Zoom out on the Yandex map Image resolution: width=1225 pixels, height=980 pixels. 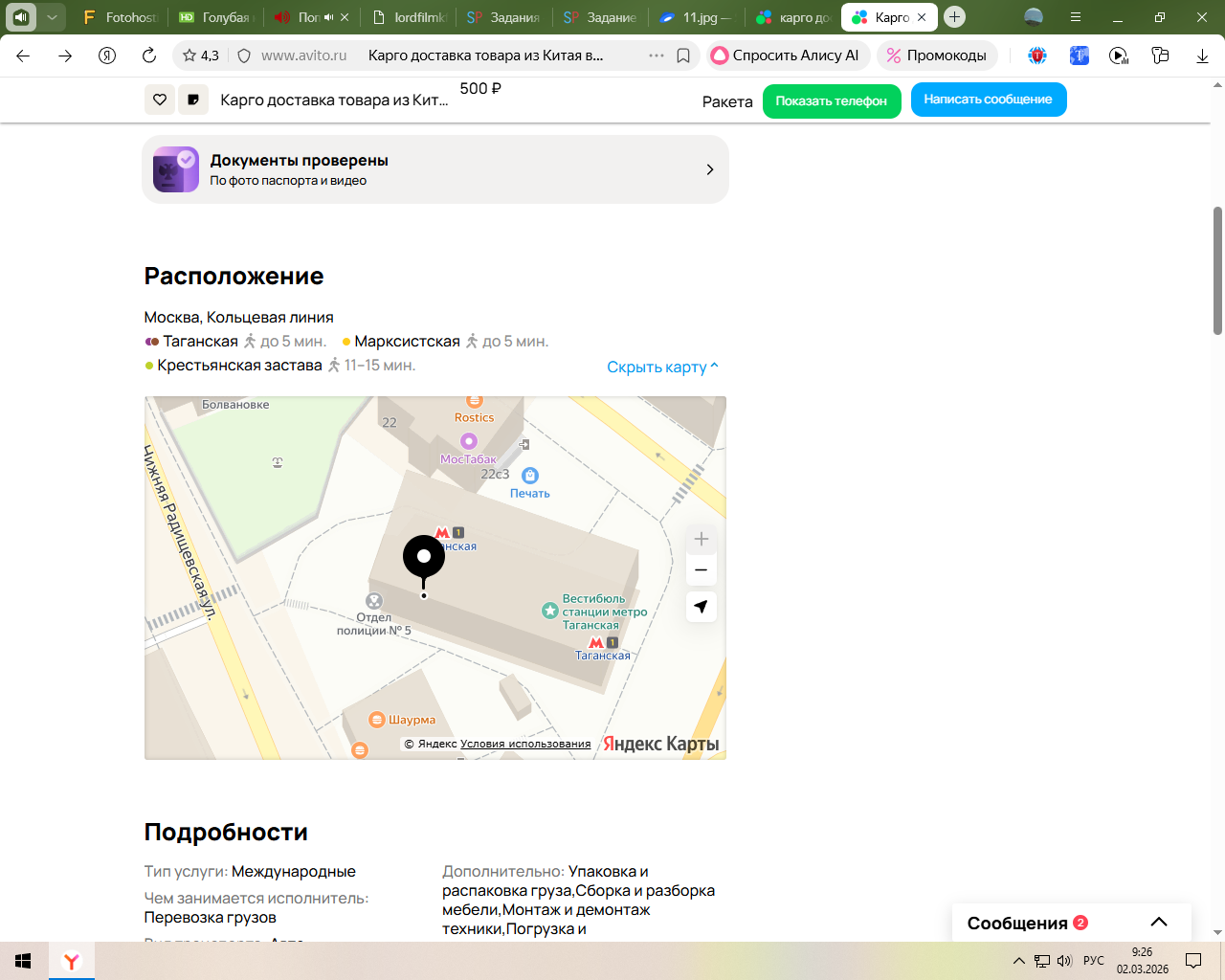pyautogui.click(x=701, y=570)
